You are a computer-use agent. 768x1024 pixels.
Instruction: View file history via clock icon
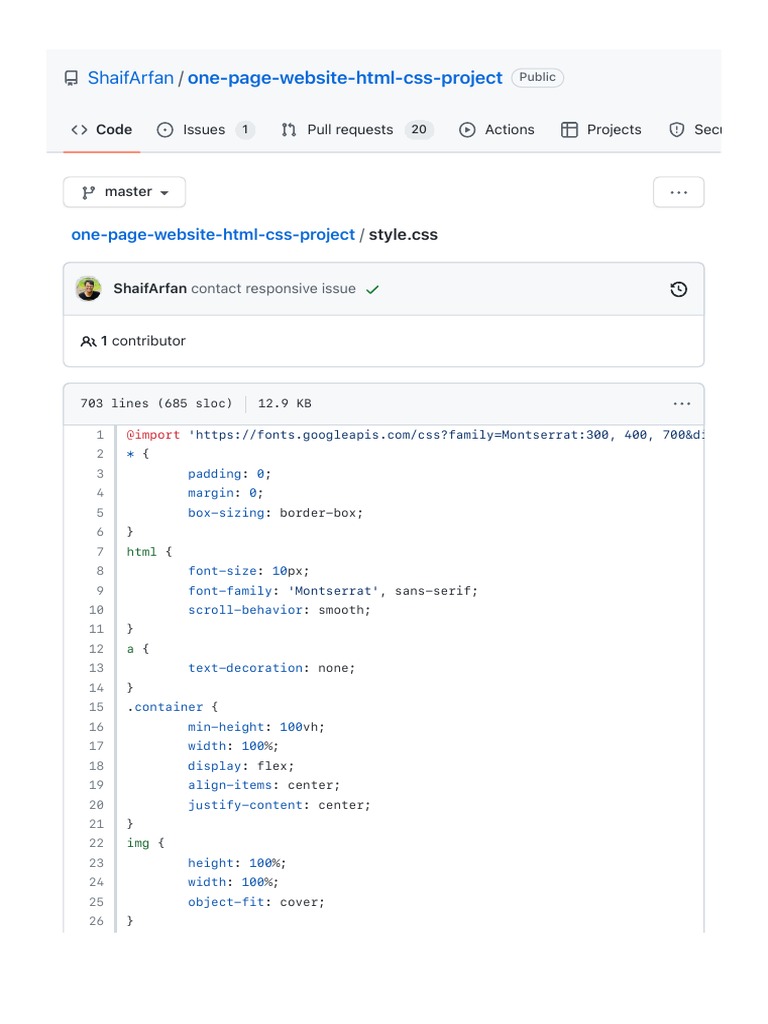click(678, 290)
